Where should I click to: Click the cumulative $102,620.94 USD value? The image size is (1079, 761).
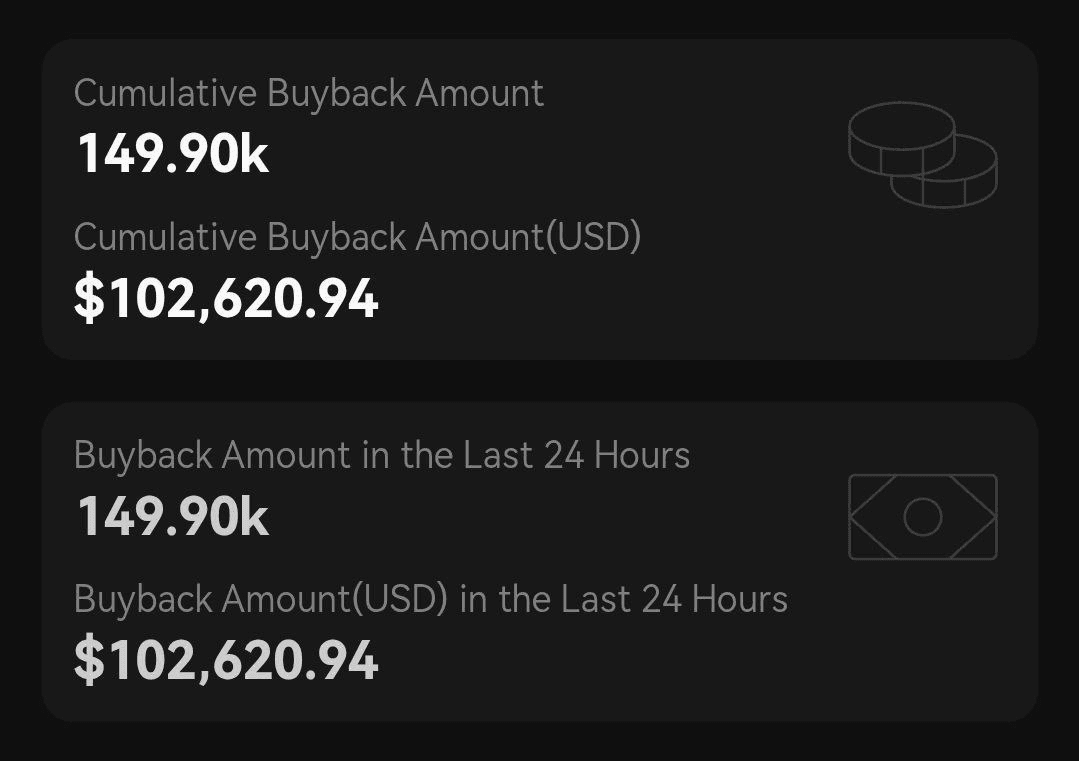click(x=227, y=299)
